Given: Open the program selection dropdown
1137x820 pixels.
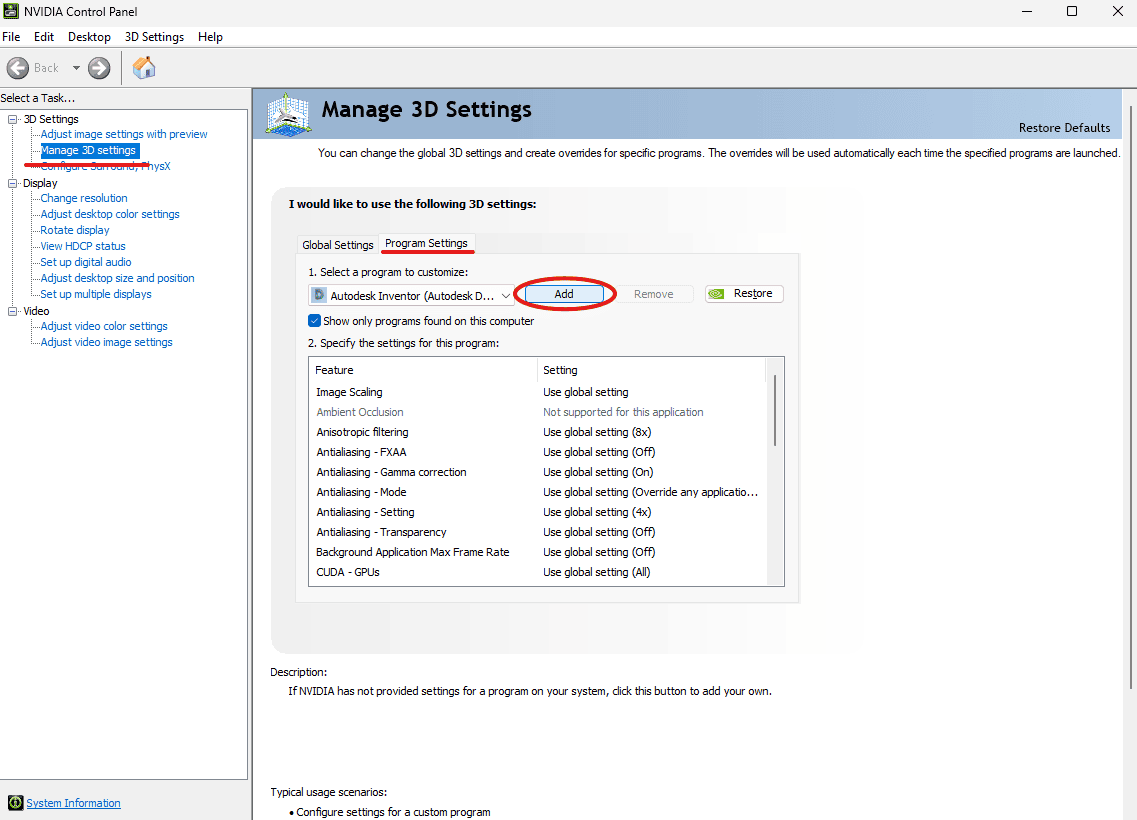Looking at the screenshot, I should 411,295.
